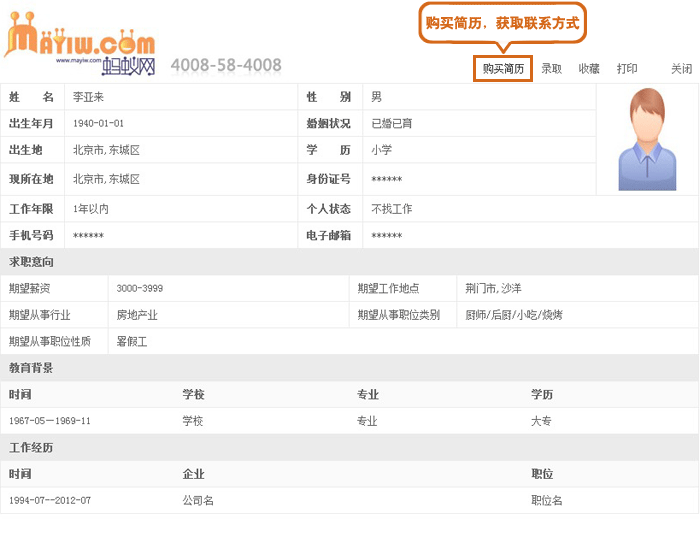Click the company value 公司名
This screenshot has width=700, height=543.
[x=198, y=501]
